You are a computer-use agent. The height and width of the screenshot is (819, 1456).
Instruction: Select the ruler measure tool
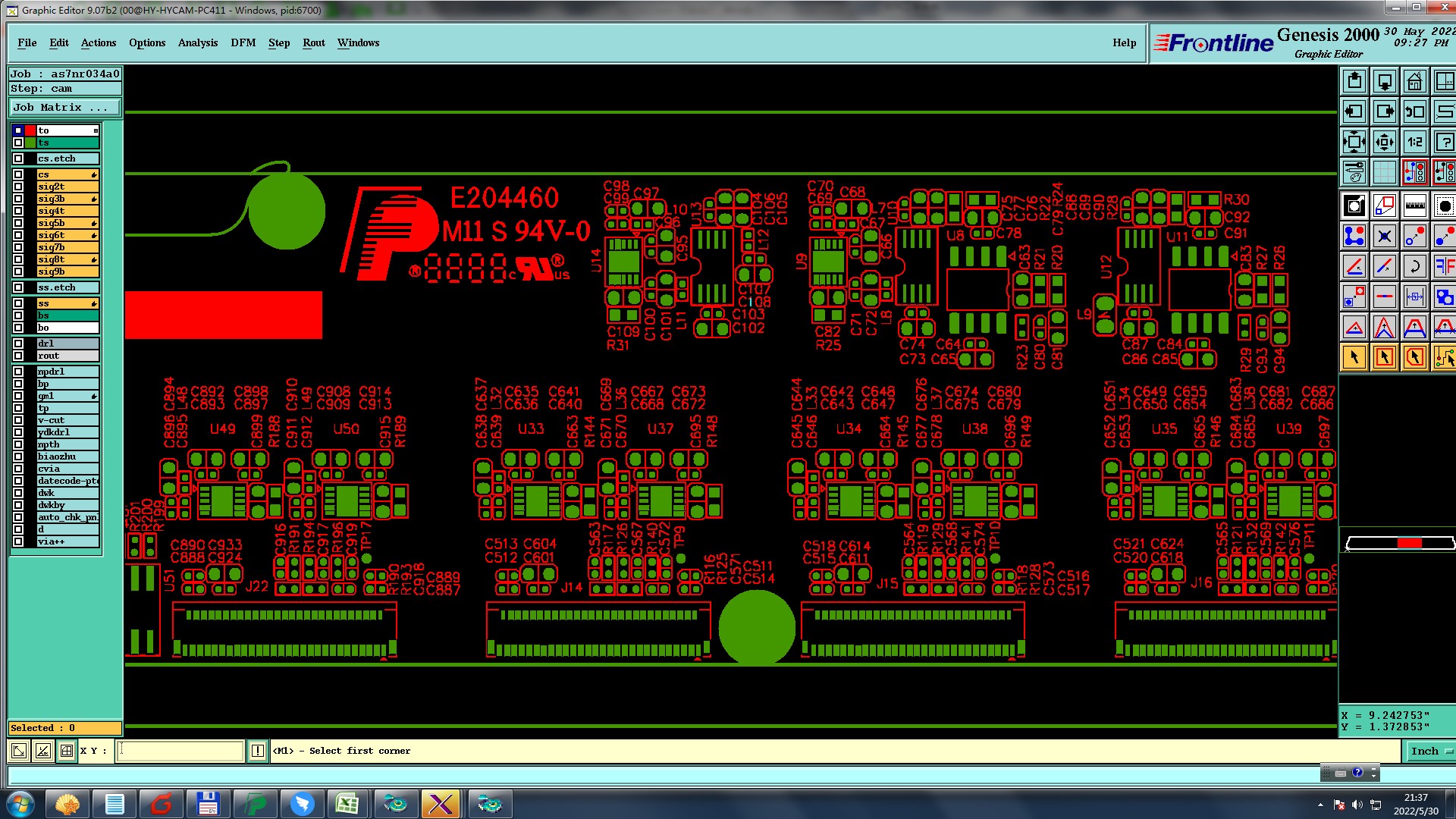(x=1414, y=206)
